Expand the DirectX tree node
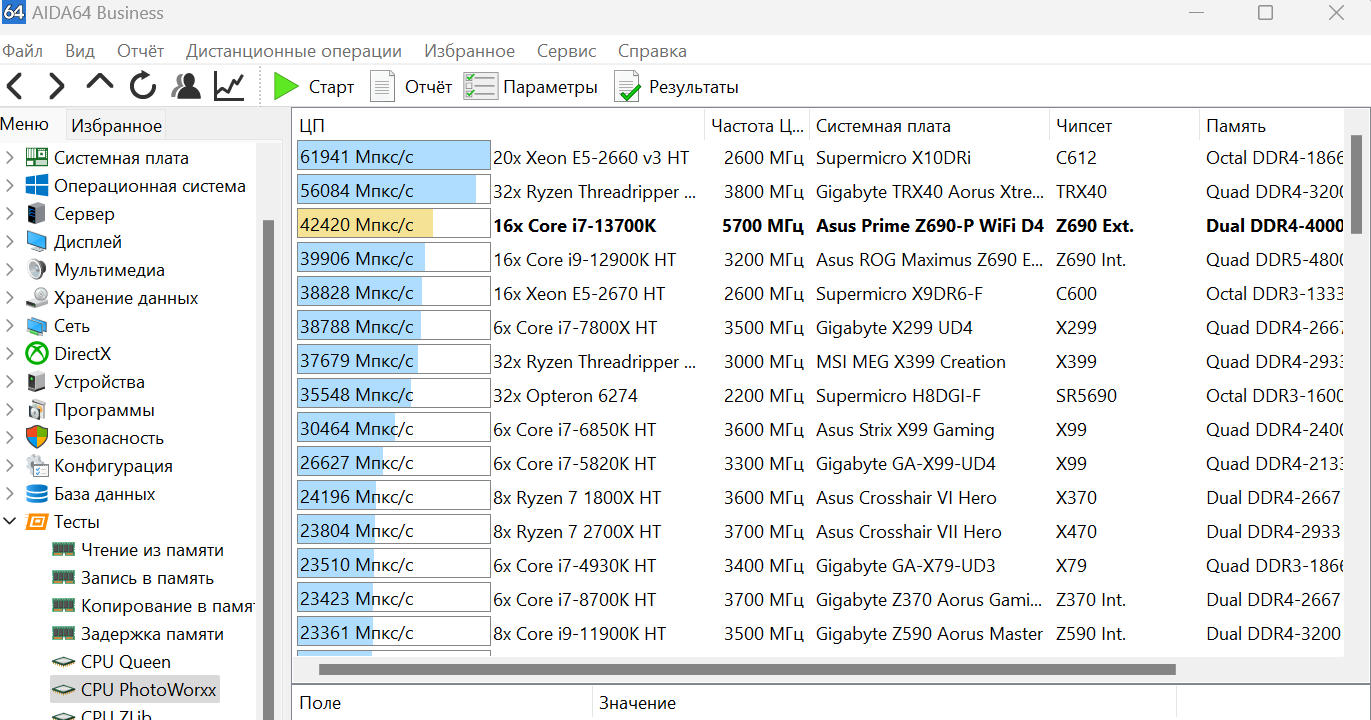 (x=10, y=353)
